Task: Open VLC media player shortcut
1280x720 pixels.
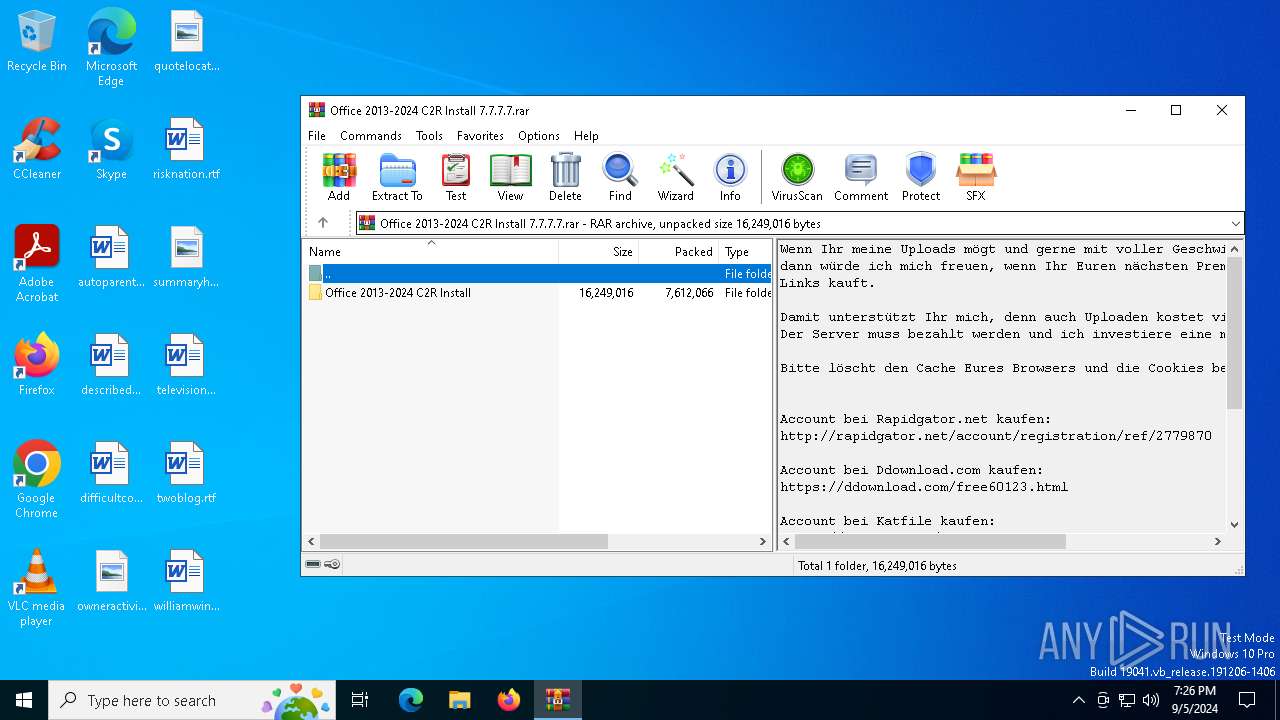Action: coord(37,588)
